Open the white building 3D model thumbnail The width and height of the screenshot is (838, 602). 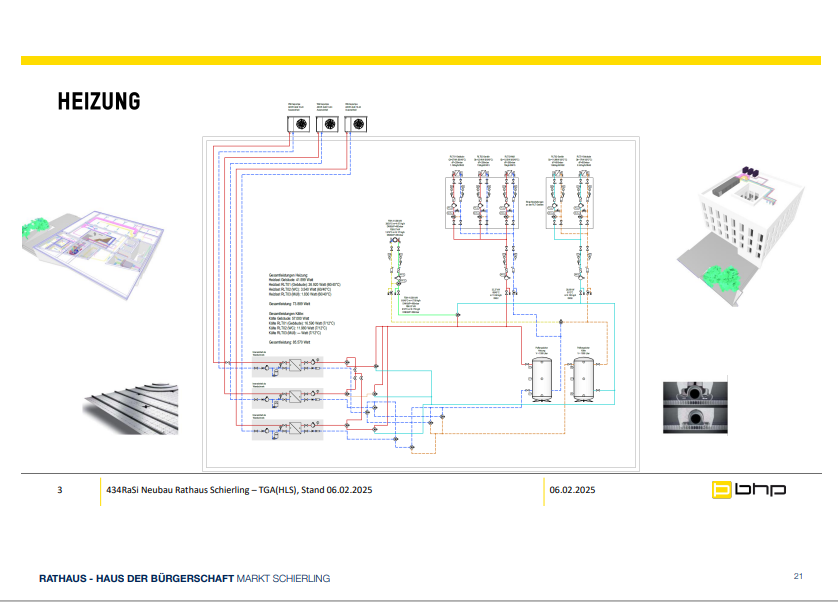pyautogui.click(x=739, y=223)
